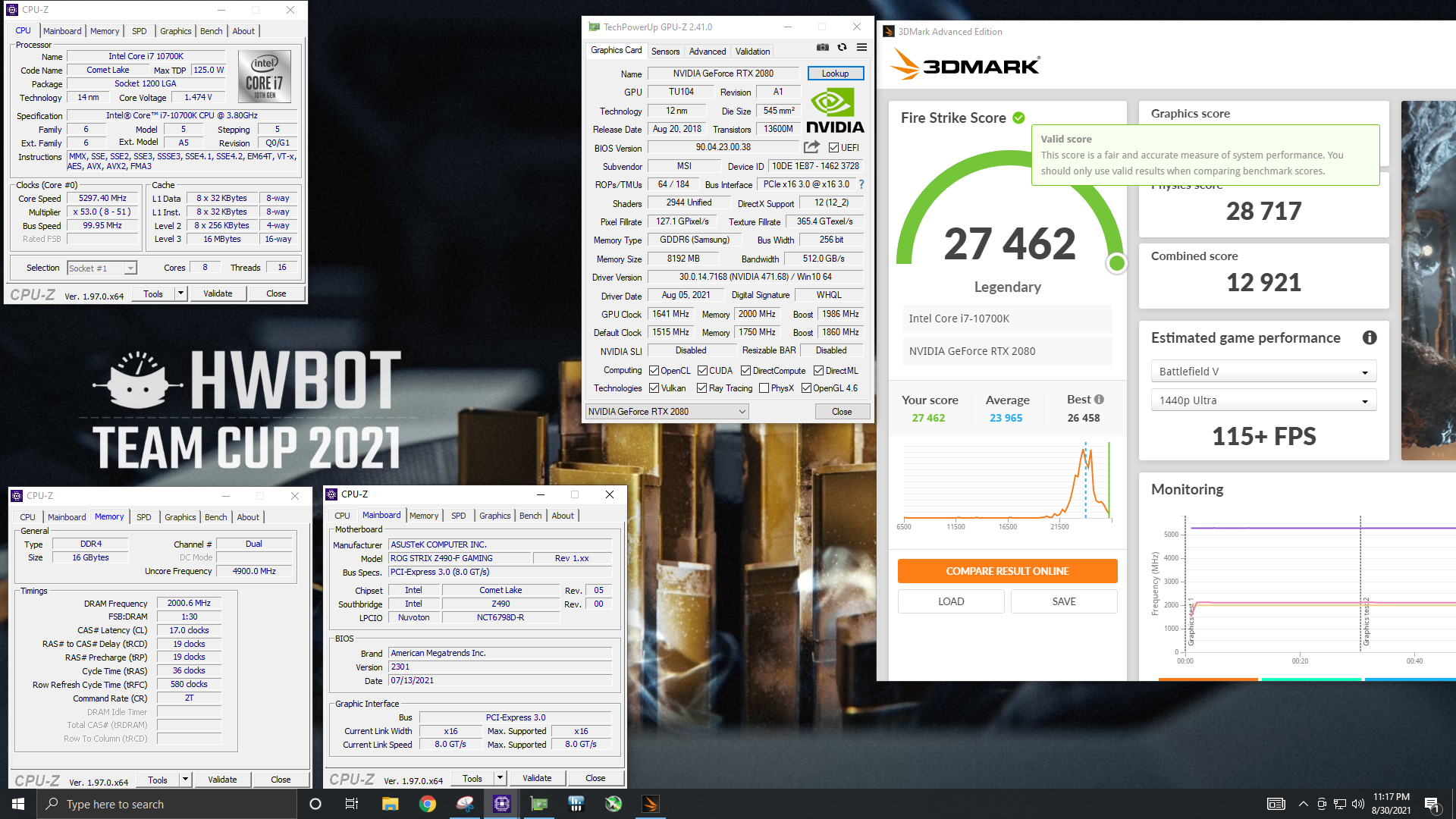Image resolution: width=1456 pixels, height=819 pixels.
Task: Open Graphics tab in Mainboard CPU-Z window
Action: tap(494, 516)
